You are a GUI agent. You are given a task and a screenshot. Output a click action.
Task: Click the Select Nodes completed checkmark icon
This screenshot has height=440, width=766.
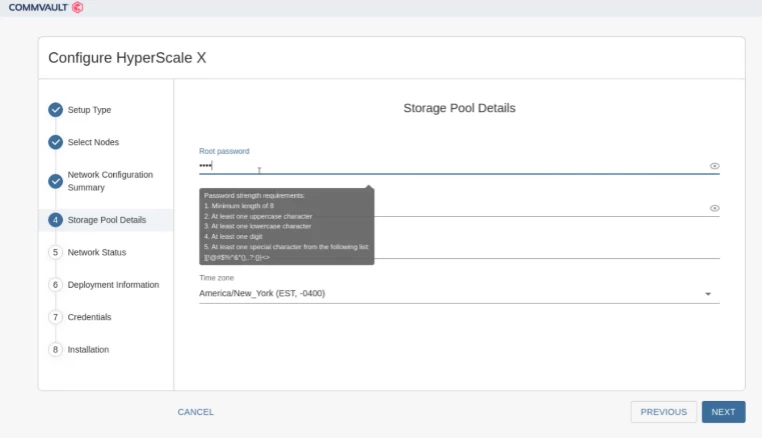pyautogui.click(x=56, y=142)
